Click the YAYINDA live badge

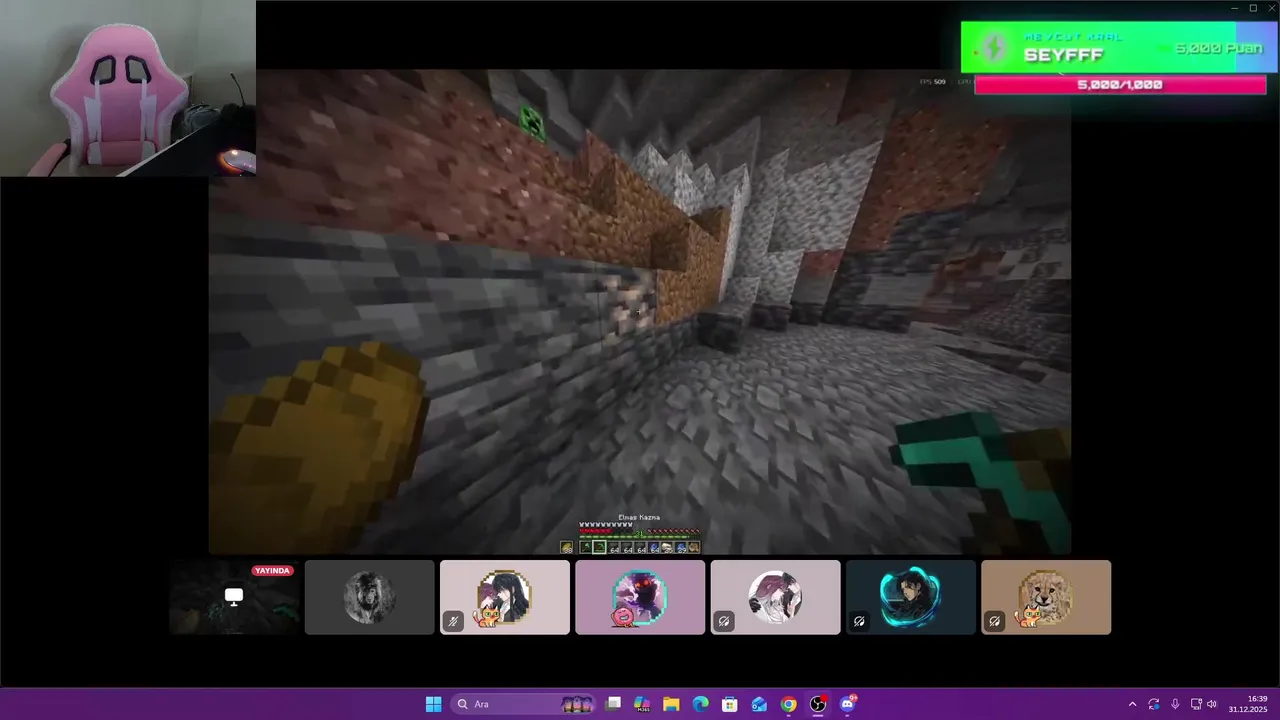tap(272, 571)
